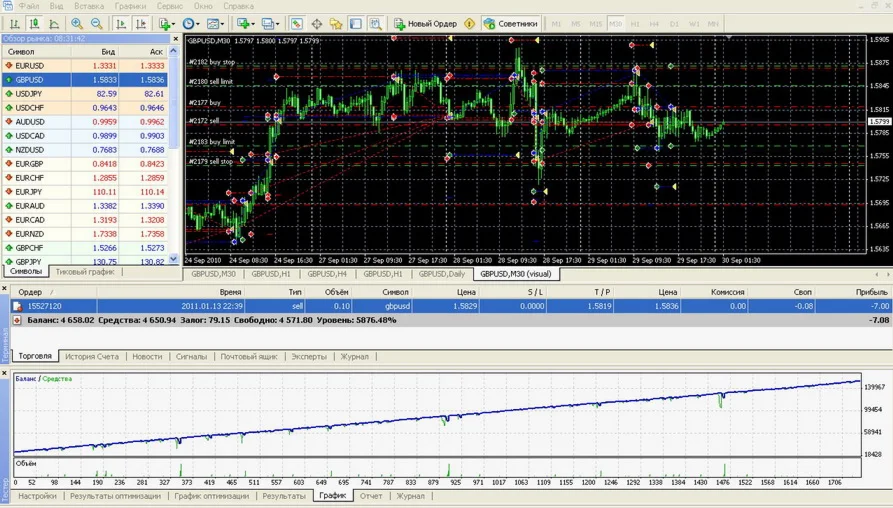Open the chart templates dropdown

point(214,24)
